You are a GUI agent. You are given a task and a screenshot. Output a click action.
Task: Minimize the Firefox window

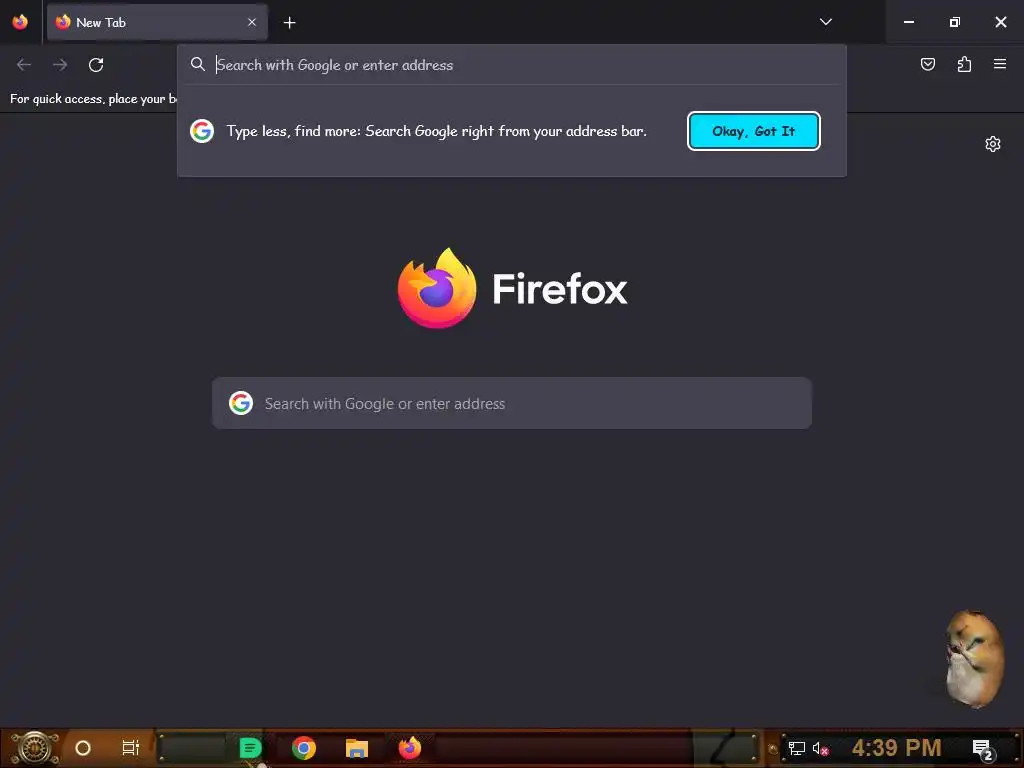908,22
